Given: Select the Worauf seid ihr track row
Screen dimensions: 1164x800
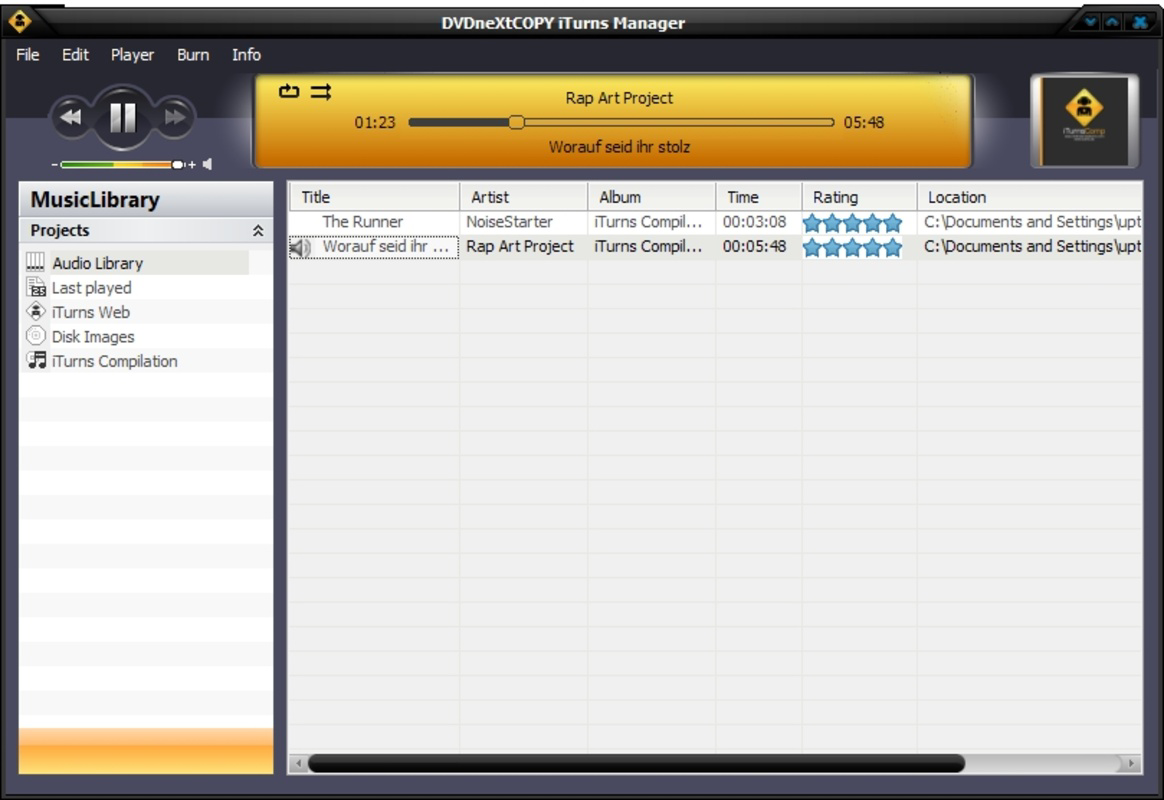Looking at the screenshot, I should [x=715, y=246].
